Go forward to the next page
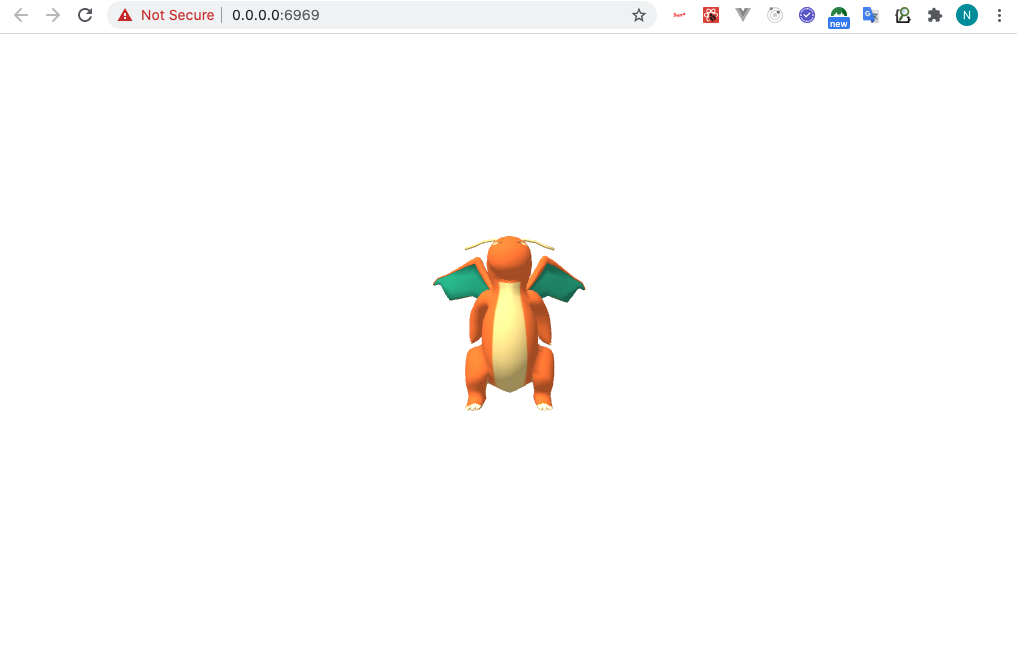 53,15
